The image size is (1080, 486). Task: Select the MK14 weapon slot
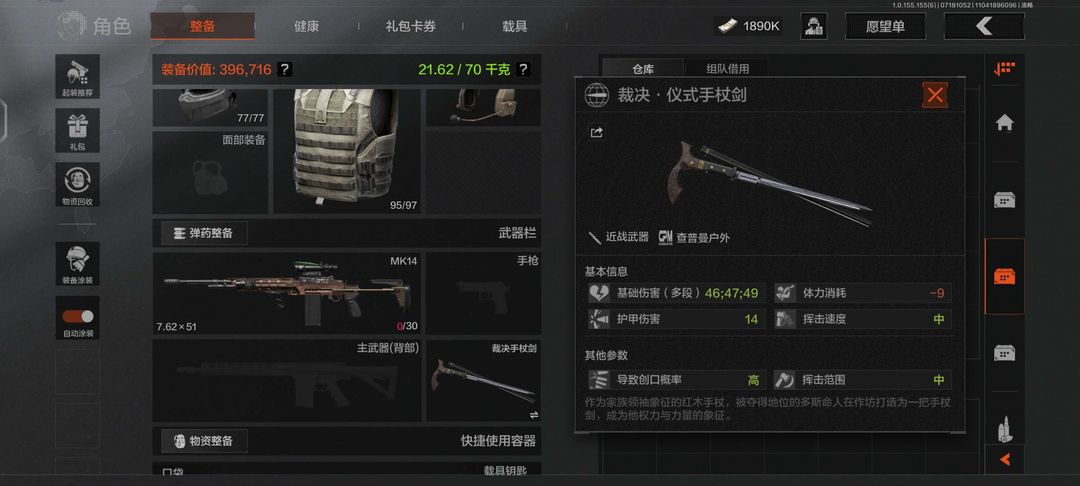pos(287,293)
